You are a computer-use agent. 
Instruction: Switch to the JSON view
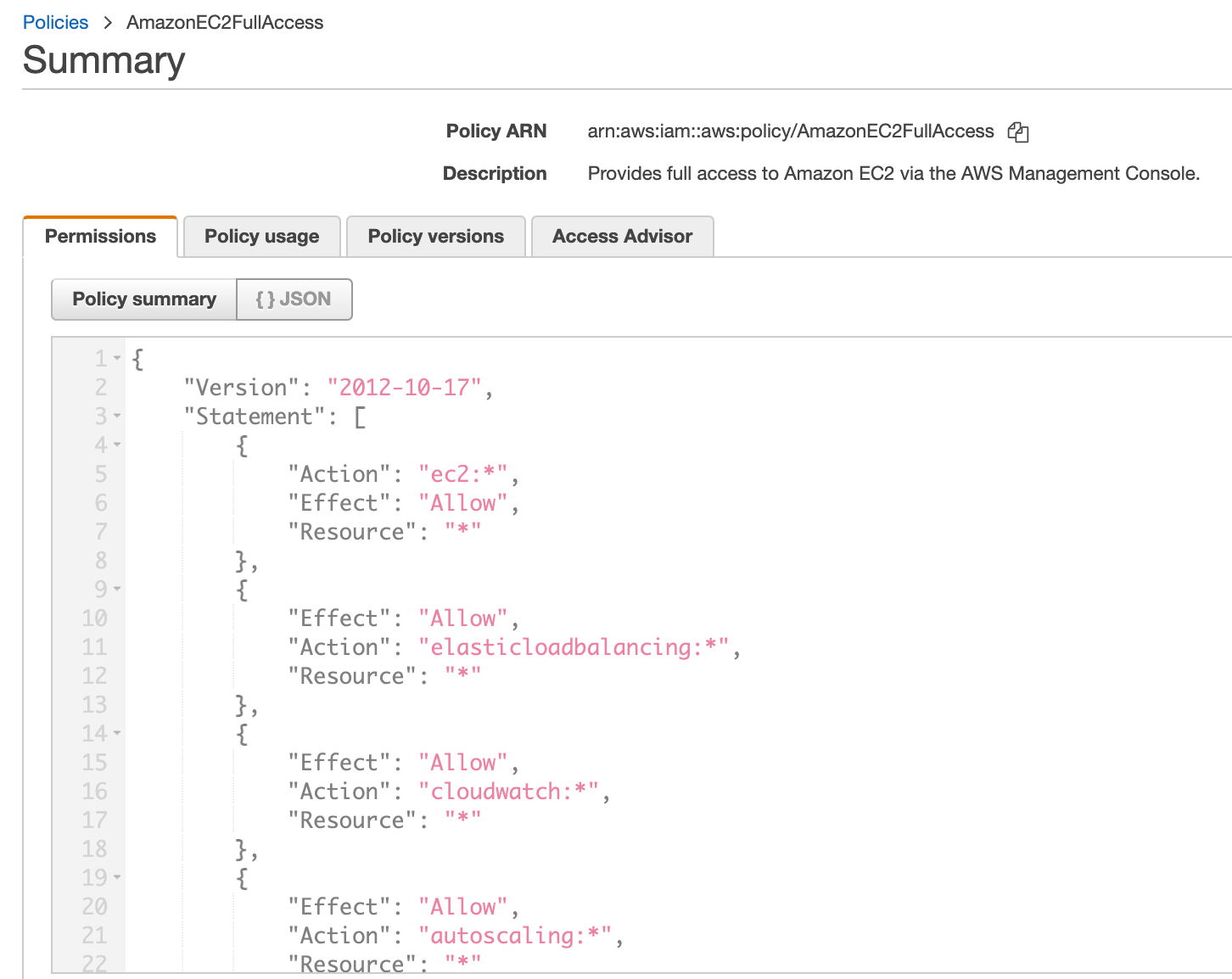coord(294,299)
